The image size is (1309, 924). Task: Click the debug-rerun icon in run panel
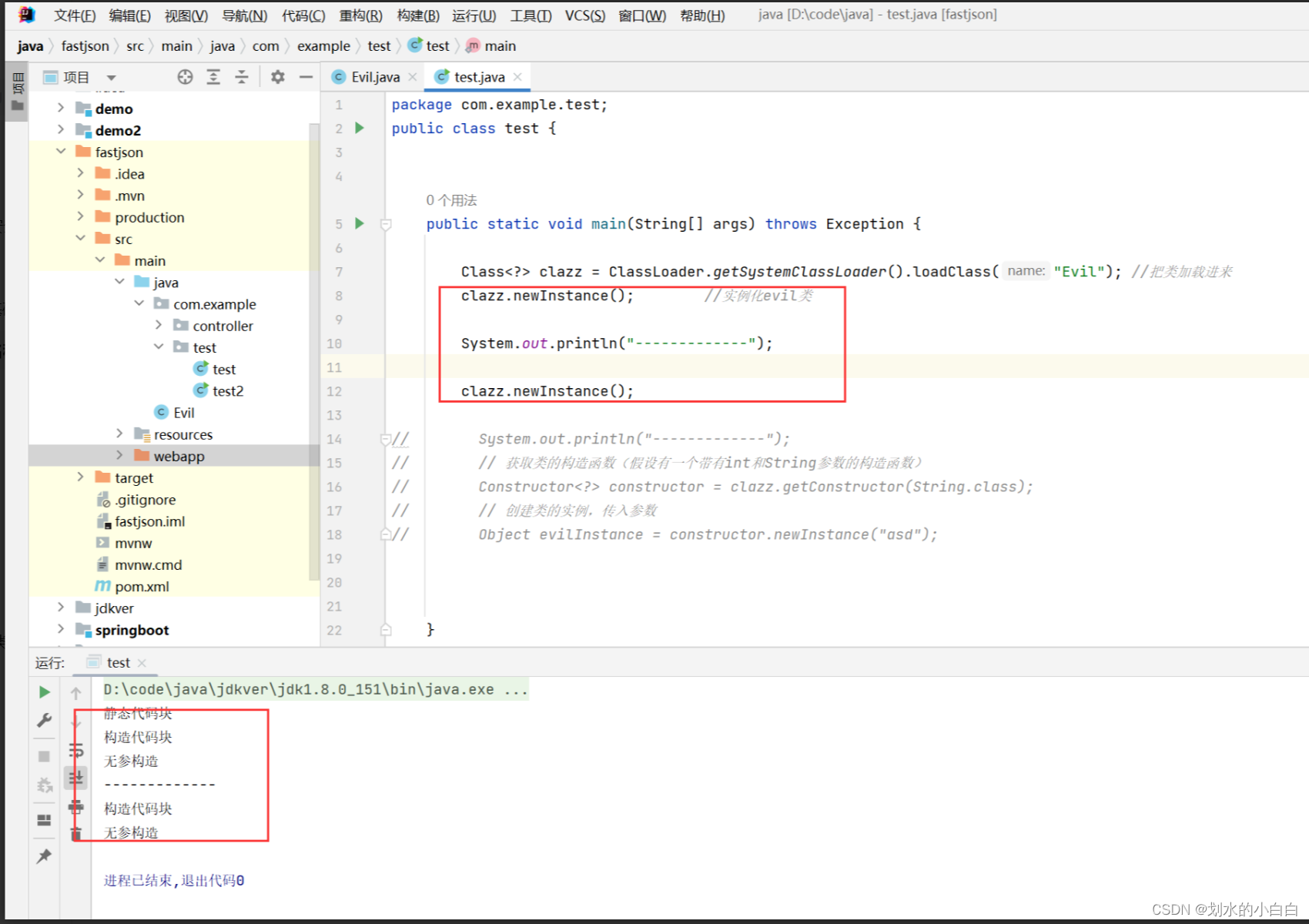pos(45,785)
